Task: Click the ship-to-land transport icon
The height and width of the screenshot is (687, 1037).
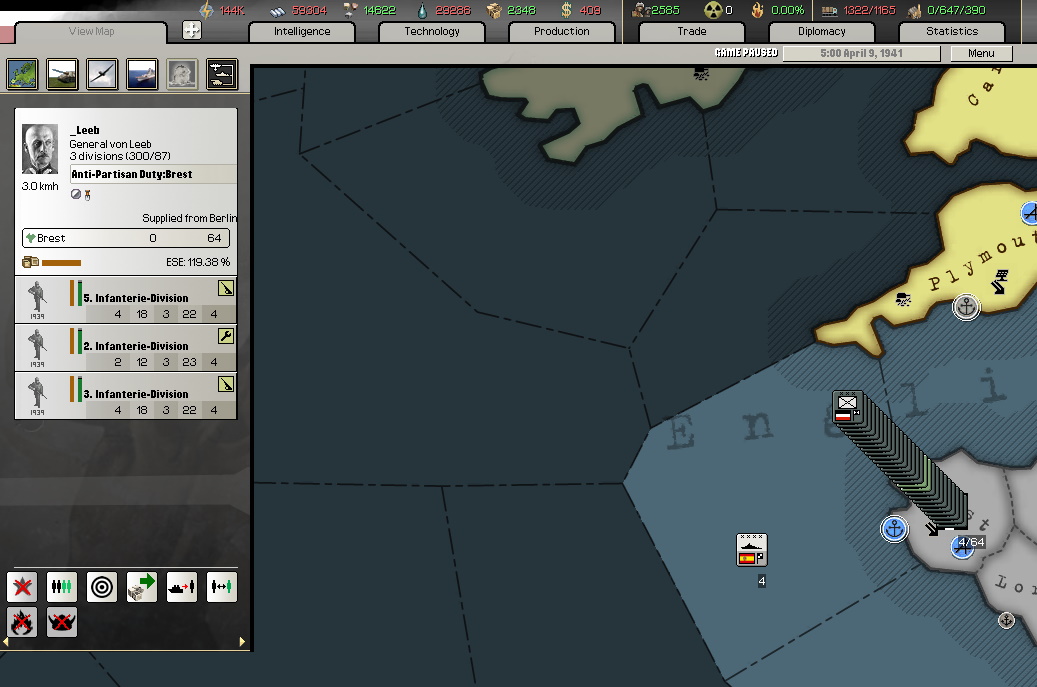Action: pyautogui.click(x=181, y=588)
